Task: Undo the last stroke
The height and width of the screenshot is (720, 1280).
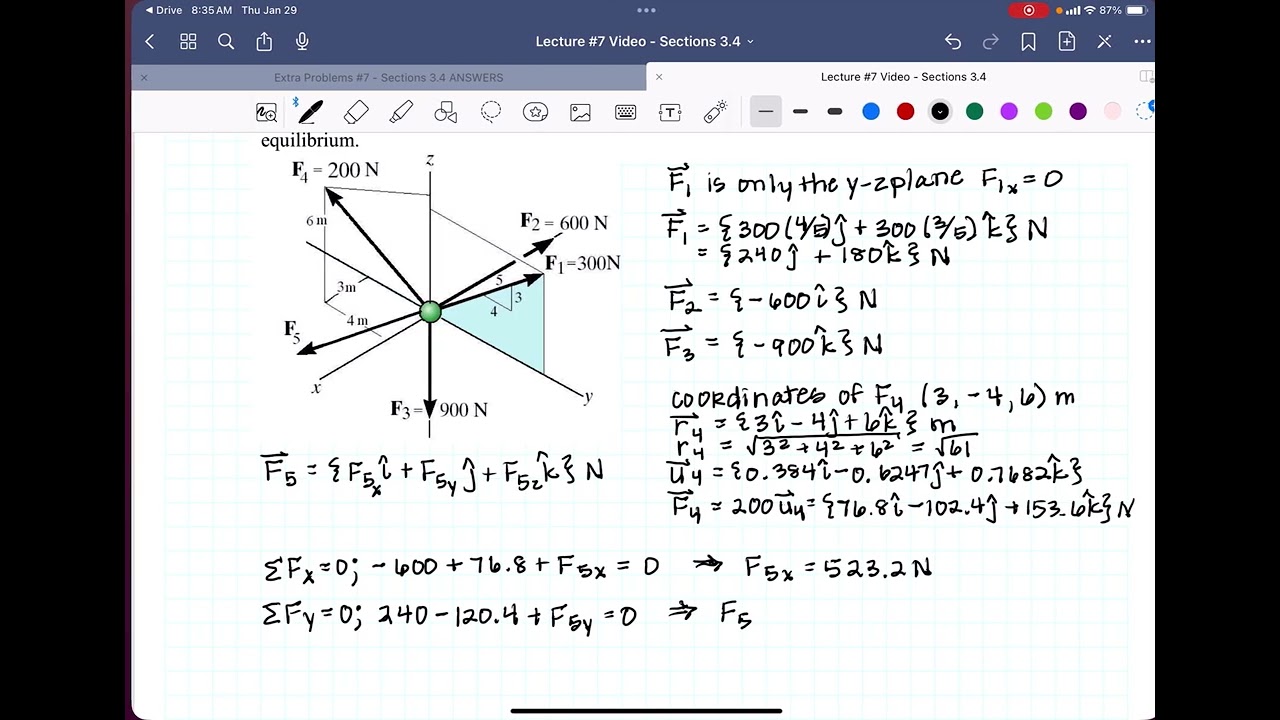Action: coord(953,42)
